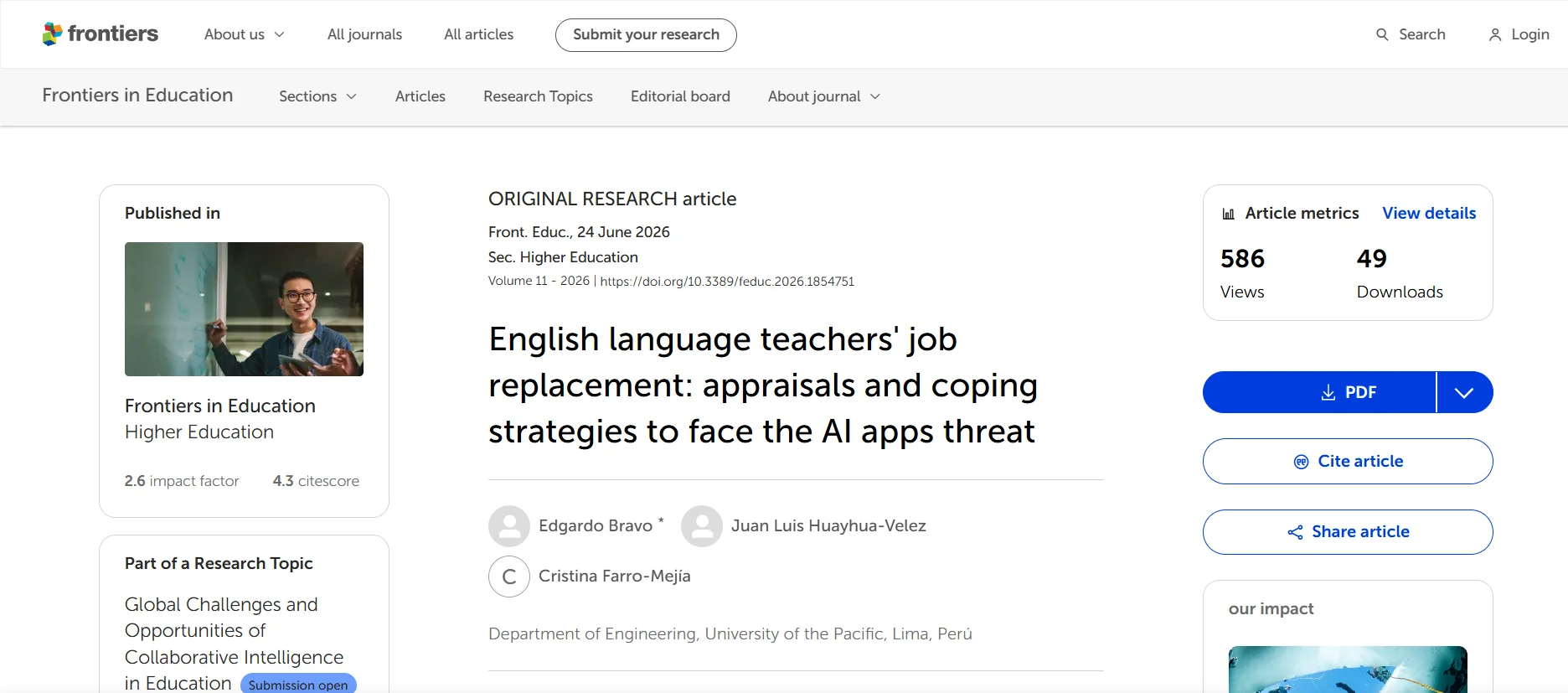Expand the About us menu

245,34
